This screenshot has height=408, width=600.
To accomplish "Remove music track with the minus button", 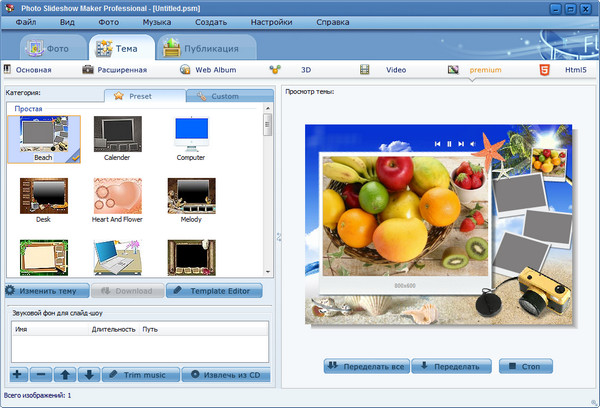I will click(41, 374).
